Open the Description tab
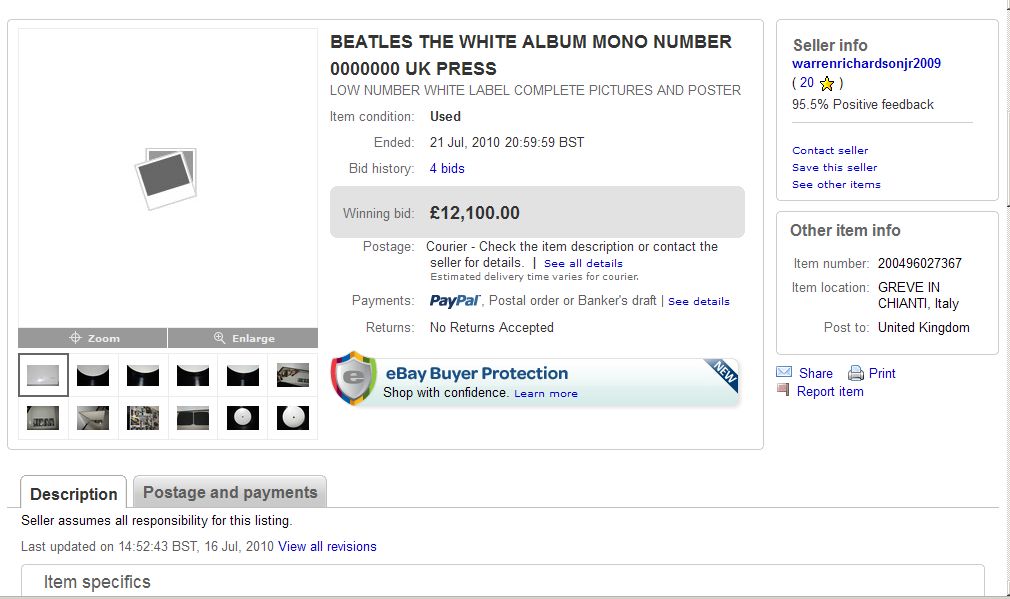Image resolution: width=1010 pixels, height=599 pixels. tap(73, 494)
